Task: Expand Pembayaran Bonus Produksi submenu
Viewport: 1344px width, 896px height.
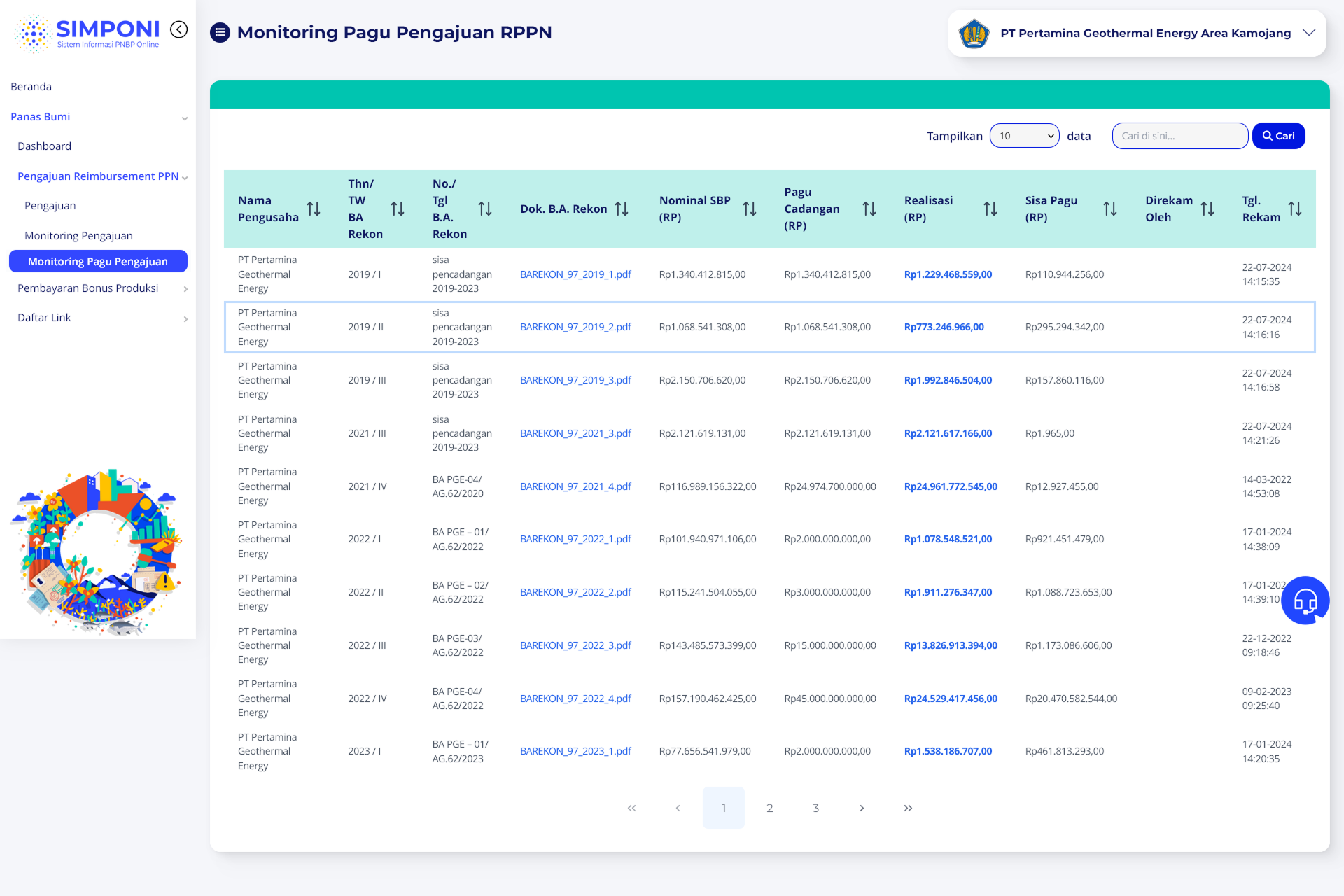Action: click(x=185, y=289)
